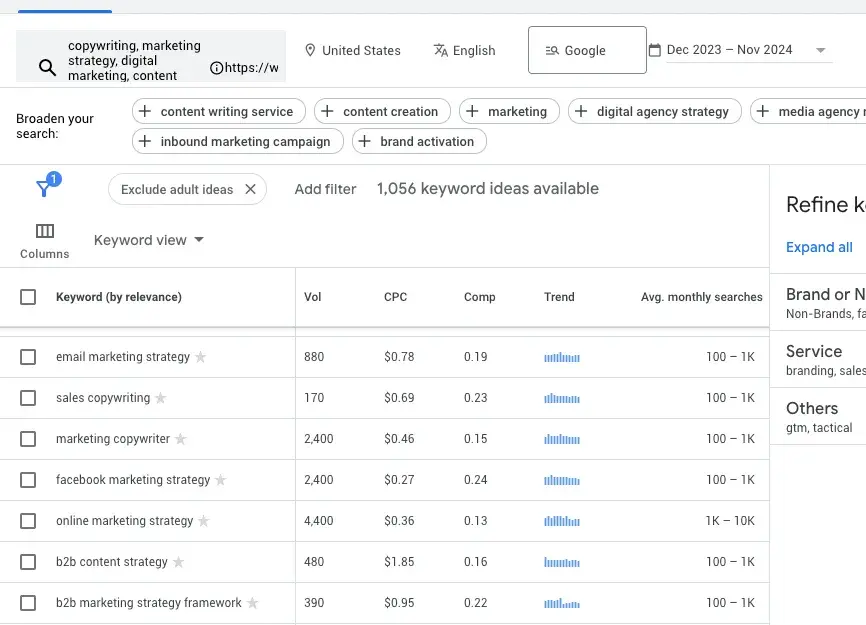Change the English language setting
The width and height of the screenshot is (866, 625).
464,50
